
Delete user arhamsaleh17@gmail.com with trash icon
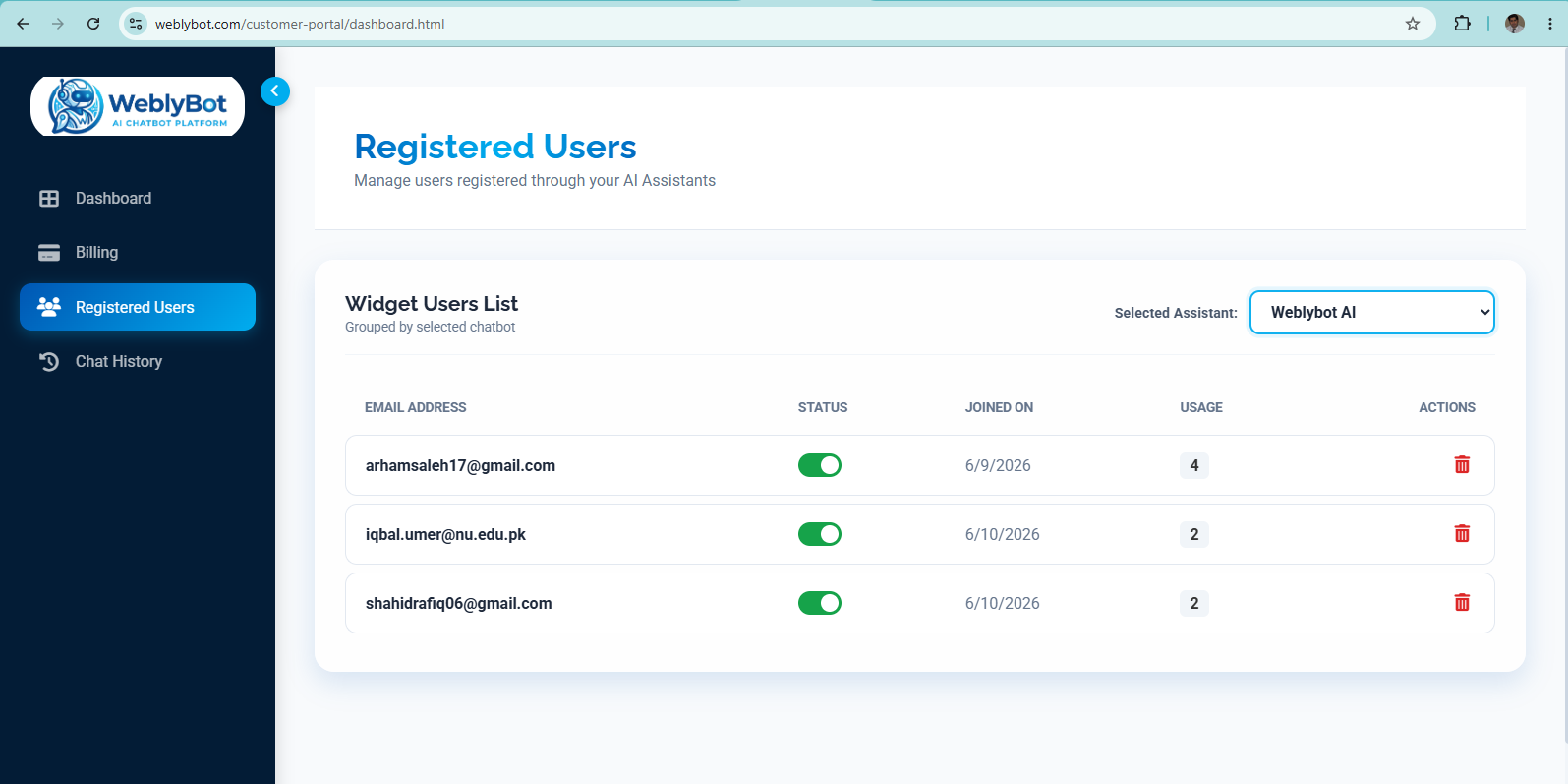pos(1462,465)
